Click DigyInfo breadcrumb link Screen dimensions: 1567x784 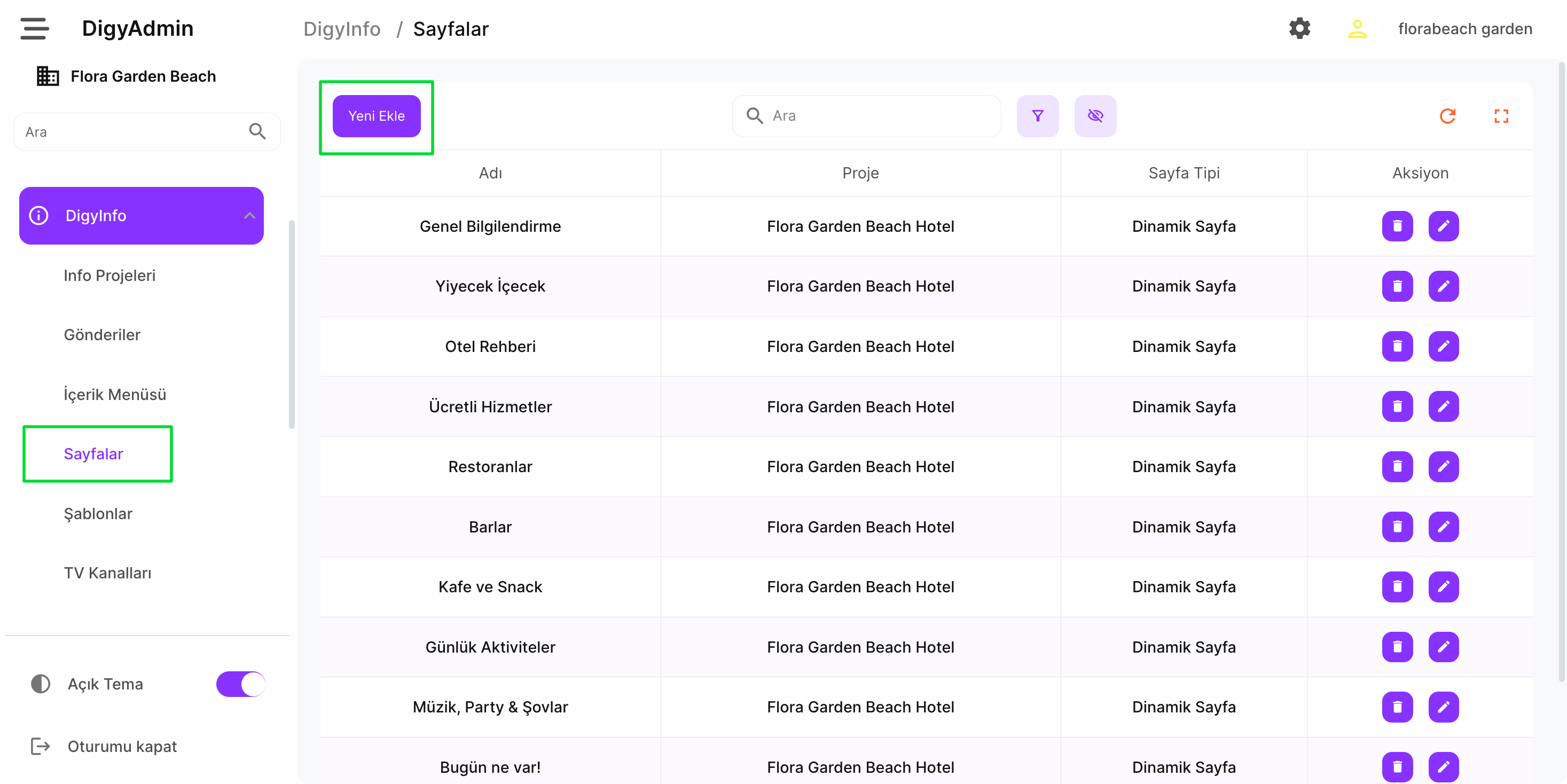(x=342, y=29)
